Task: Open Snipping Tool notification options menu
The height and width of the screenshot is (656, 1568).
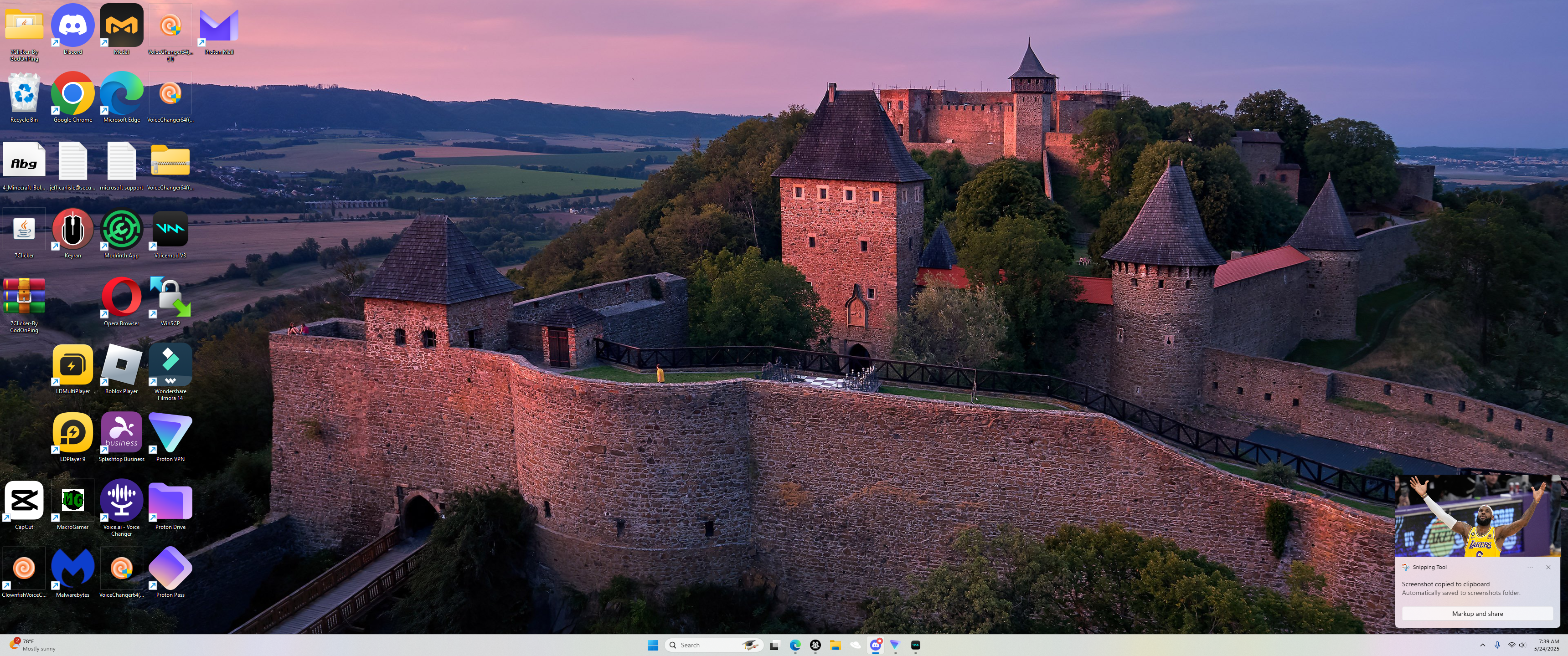Action: (1530, 567)
